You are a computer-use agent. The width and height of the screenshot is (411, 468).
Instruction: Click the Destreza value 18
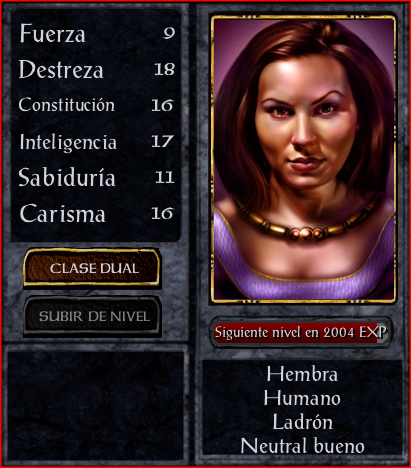click(x=165, y=69)
